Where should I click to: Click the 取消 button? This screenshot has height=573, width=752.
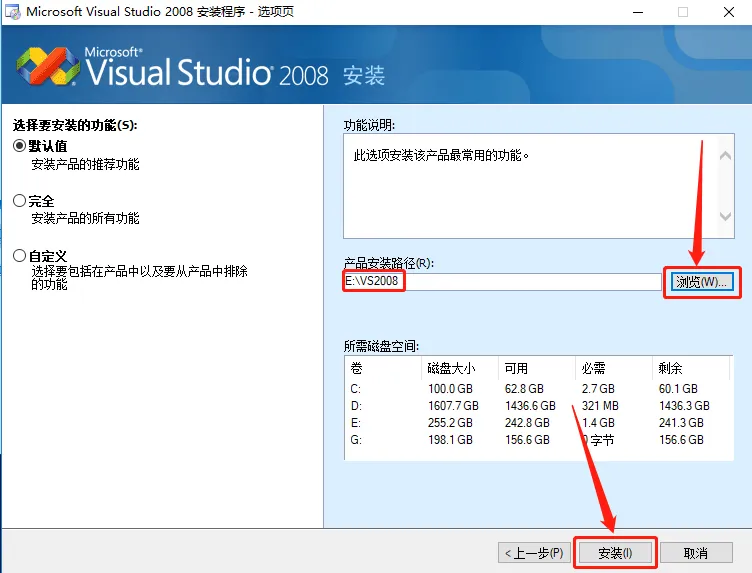point(696,553)
